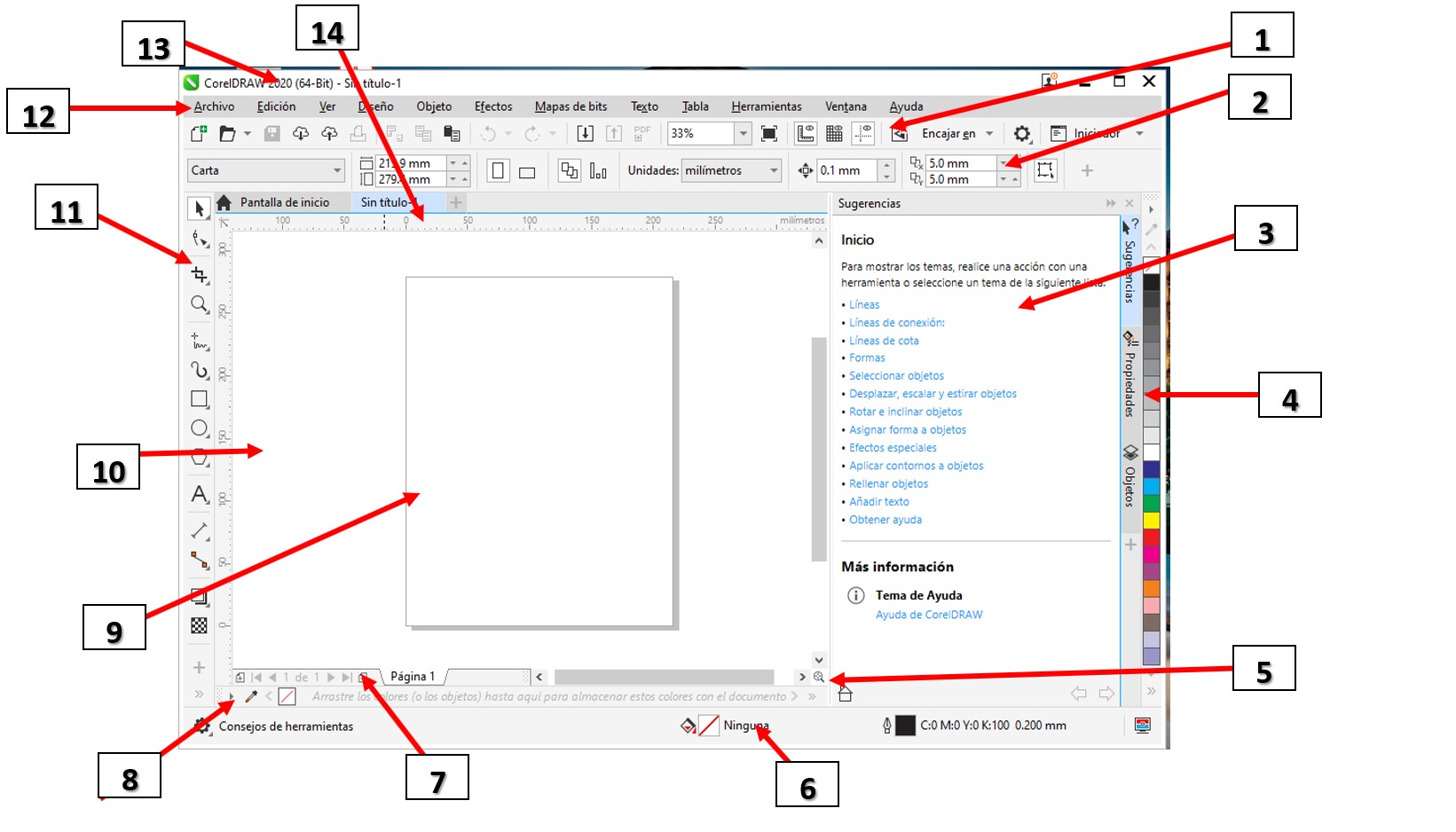
Task: Pick the cyan swatch in color palette
Action: pyautogui.click(x=1151, y=486)
